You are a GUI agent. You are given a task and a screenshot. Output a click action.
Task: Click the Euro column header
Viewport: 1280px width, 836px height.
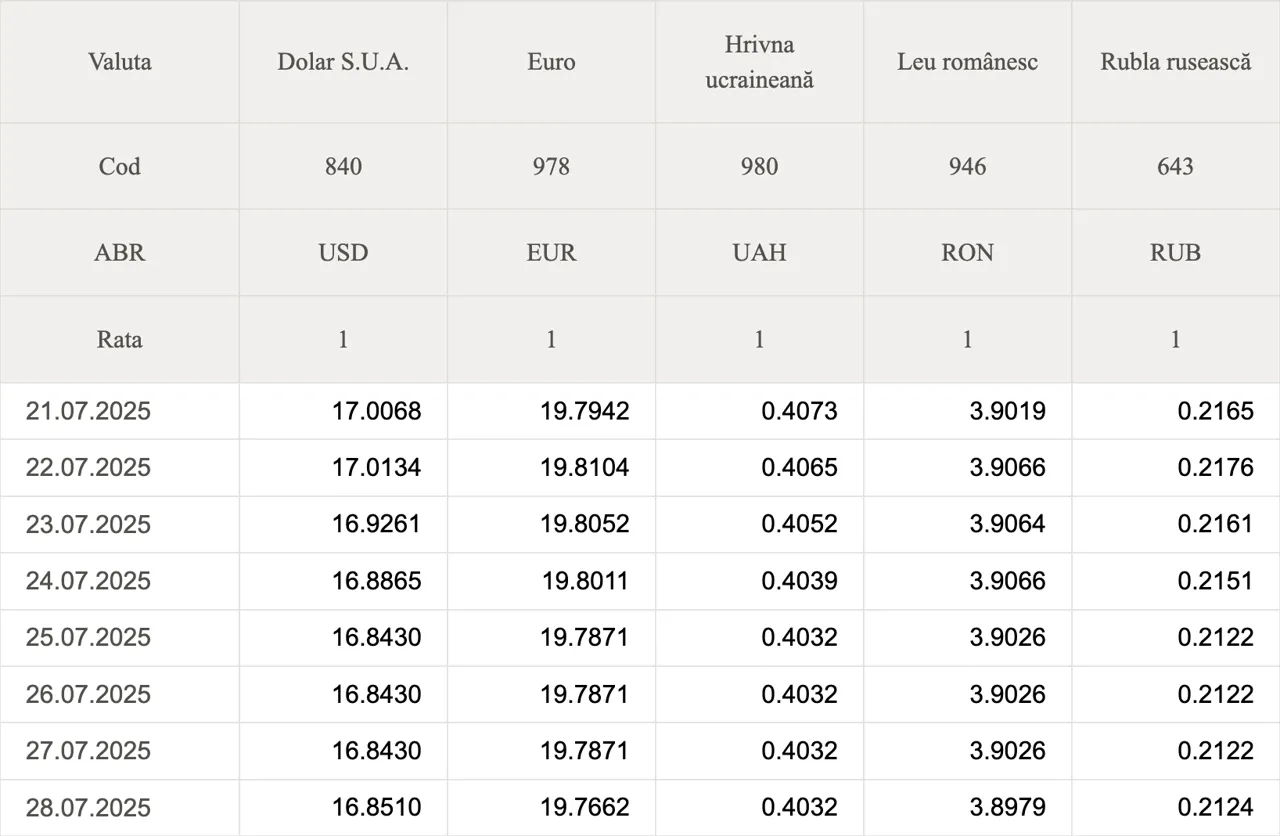[551, 62]
